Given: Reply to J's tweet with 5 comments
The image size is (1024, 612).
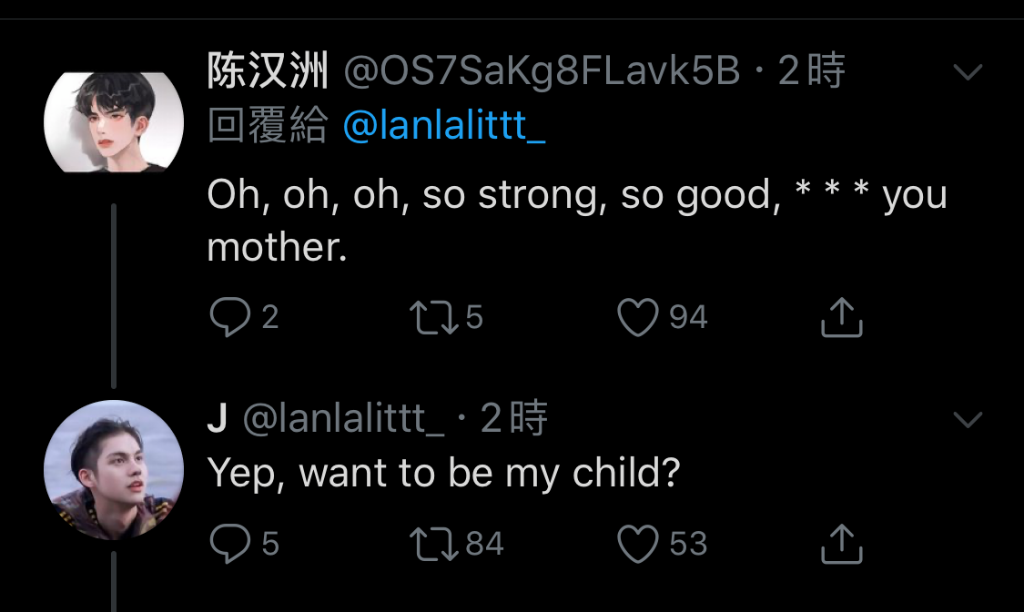Looking at the screenshot, I should tap(230, 543).
